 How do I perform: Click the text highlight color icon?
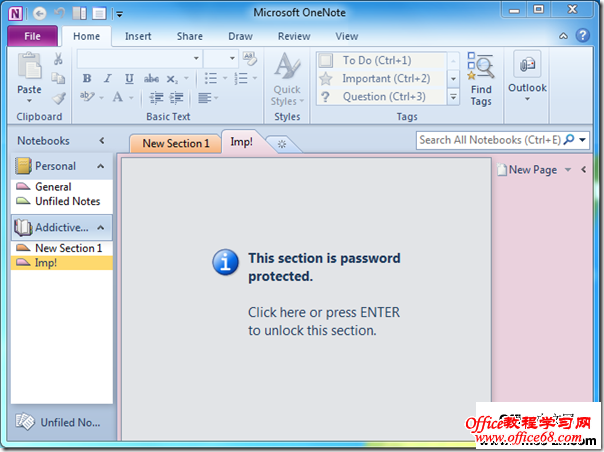87,96
